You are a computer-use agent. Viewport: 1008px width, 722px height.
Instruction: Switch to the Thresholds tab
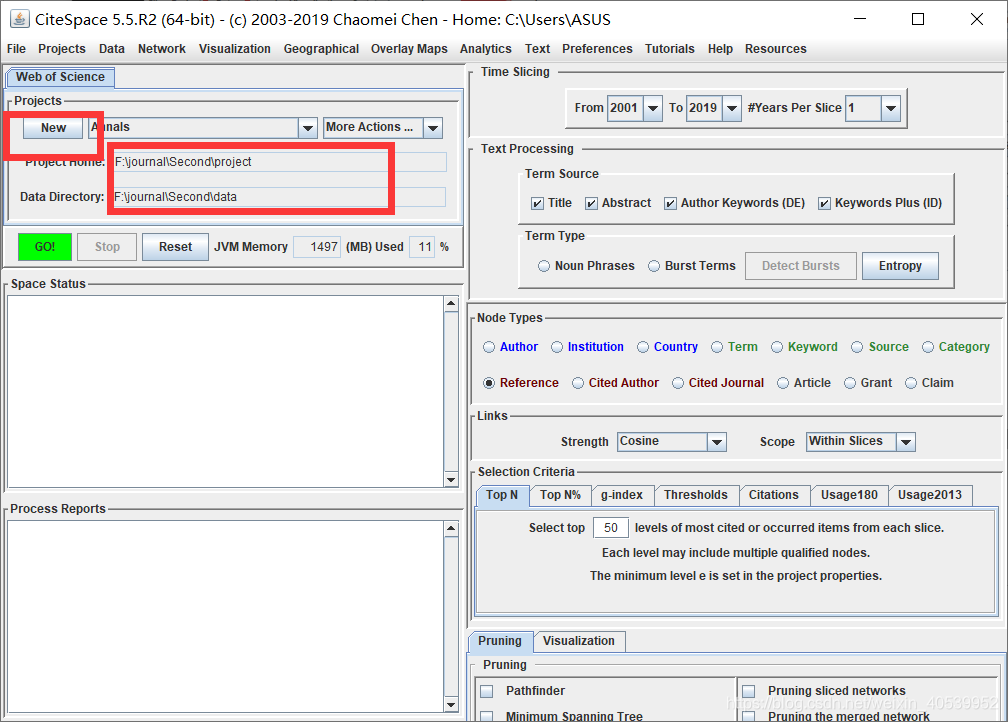[x=696, y=495]
